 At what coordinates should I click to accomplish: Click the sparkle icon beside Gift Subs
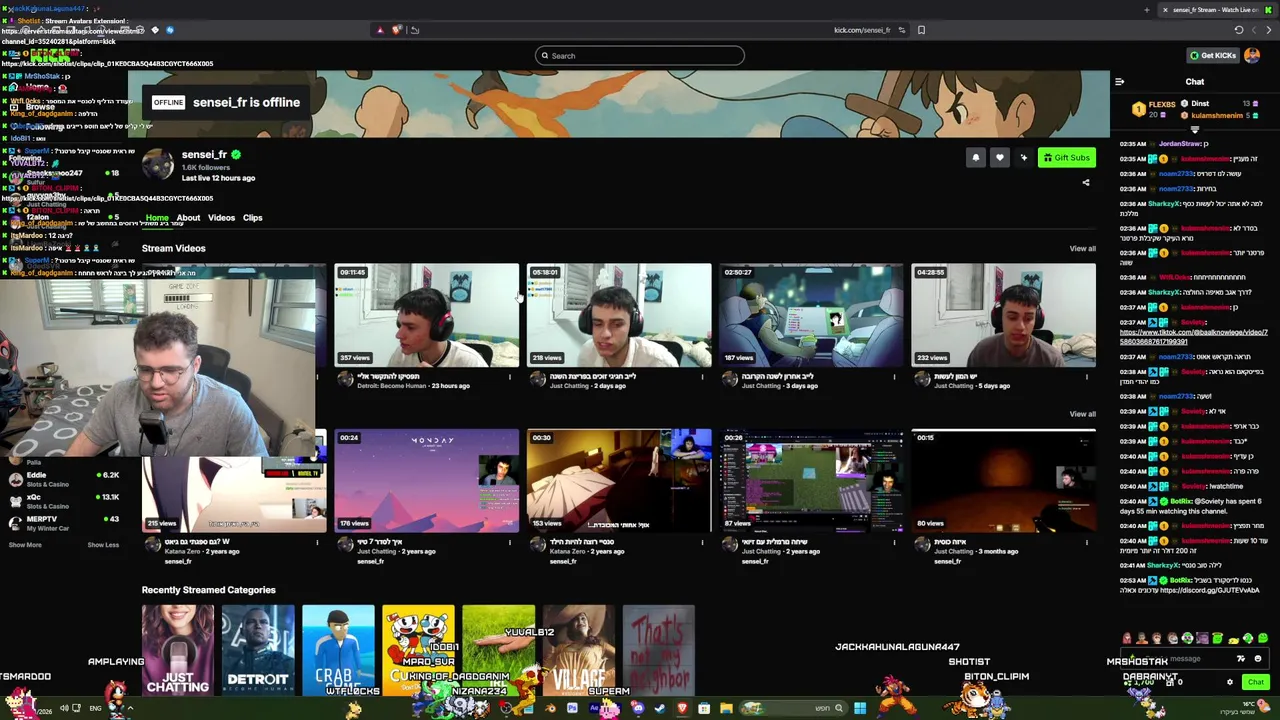coord(1023,158)
